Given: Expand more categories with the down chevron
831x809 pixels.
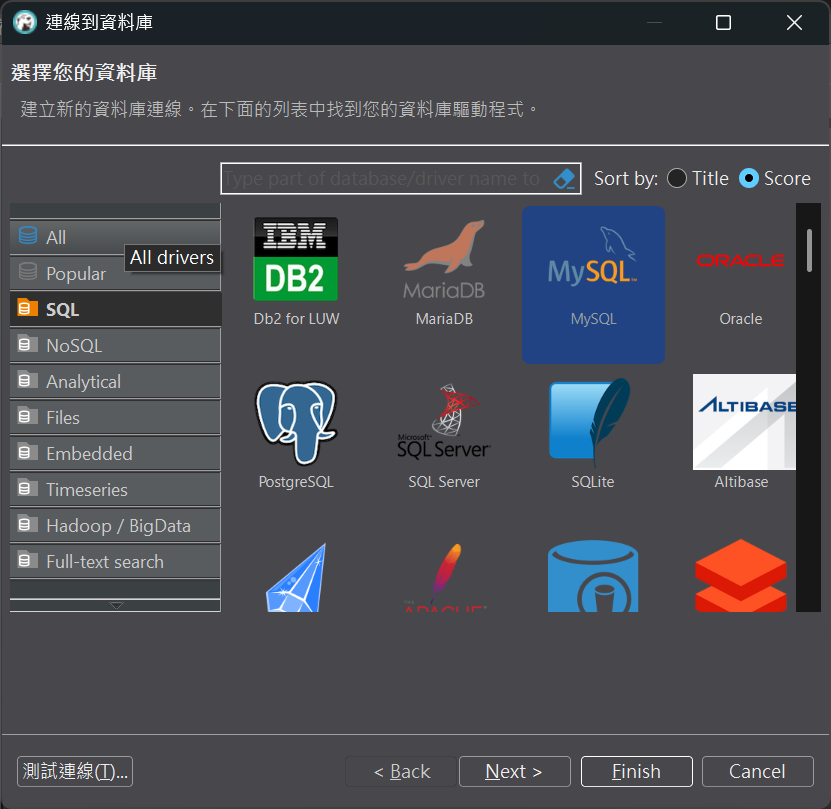Looking at the screenshot, I should click(x=116, y=605).
